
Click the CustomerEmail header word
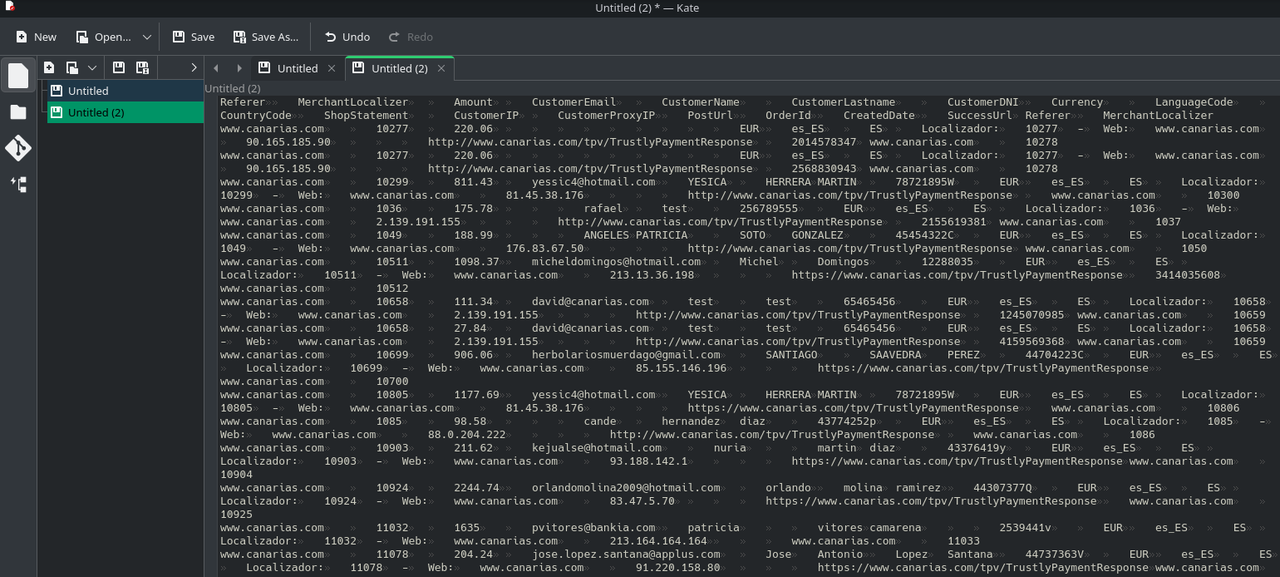pyautogui.click(x=574, y=102)
